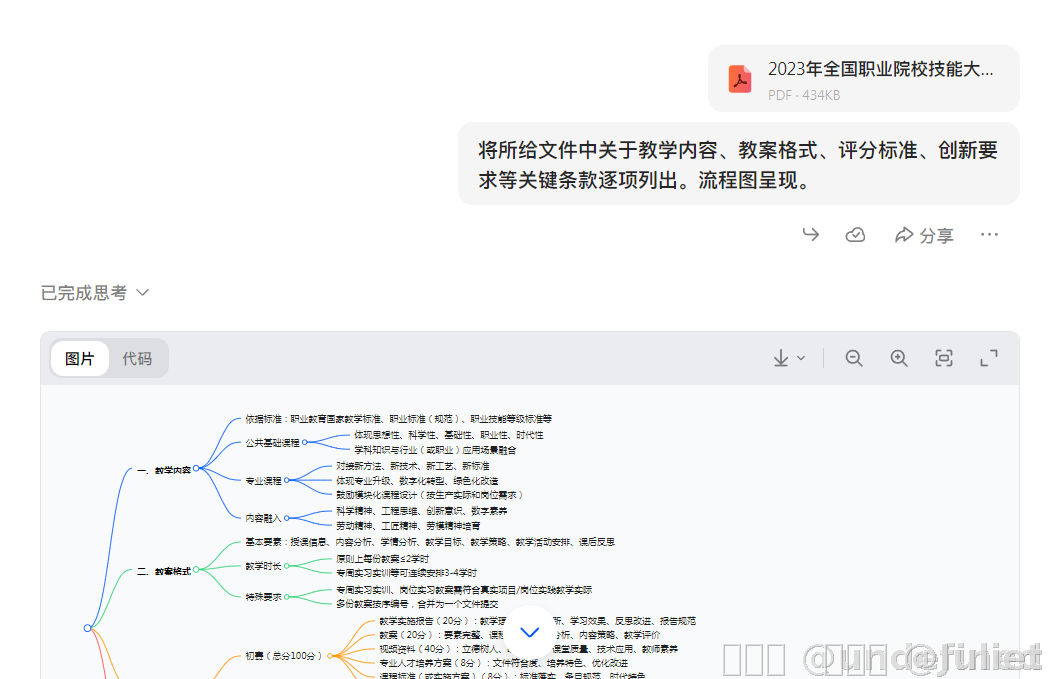Click 专周实习实训等可连续安排3-4学时 text
The image size is (1062, 679).
pos(406,573)
